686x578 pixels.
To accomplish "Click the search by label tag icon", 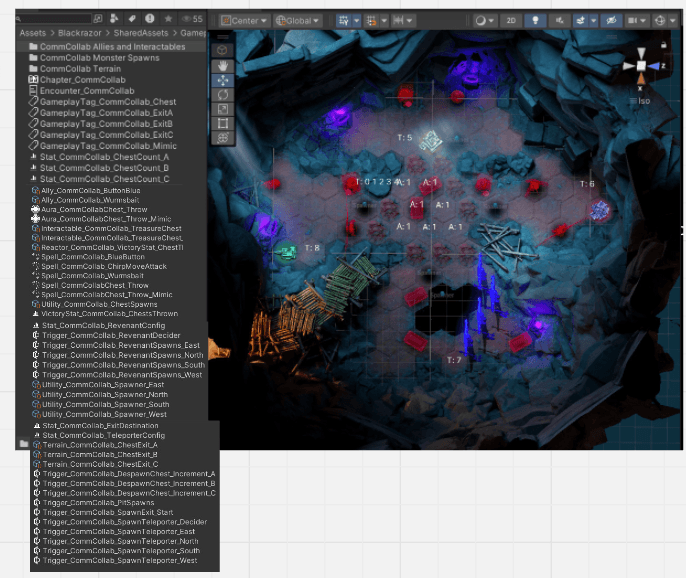I will pos(132,19).
